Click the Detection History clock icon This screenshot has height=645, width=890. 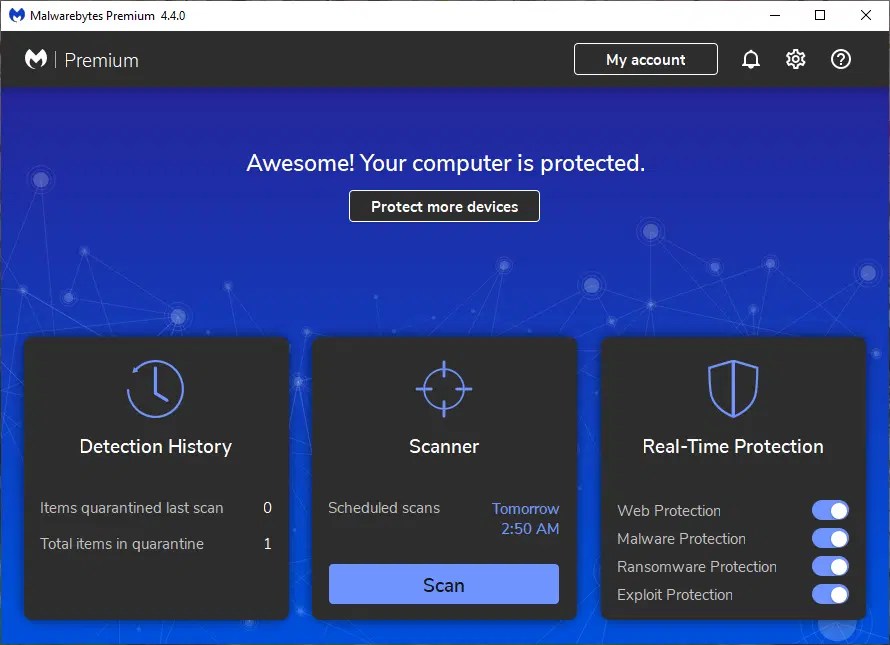click(x=156, y=388)
